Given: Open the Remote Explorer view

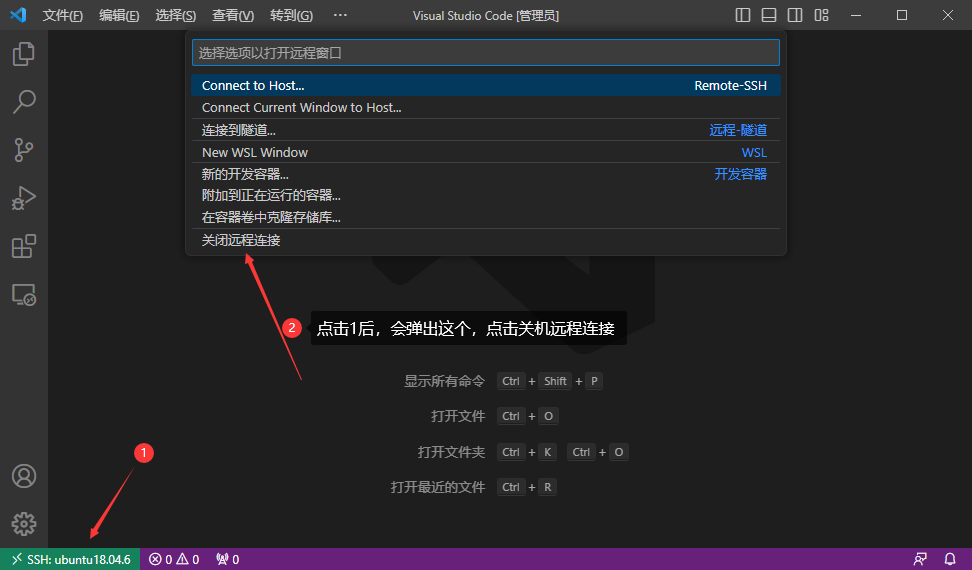Looking at the screenshot, I should (24, 294).
